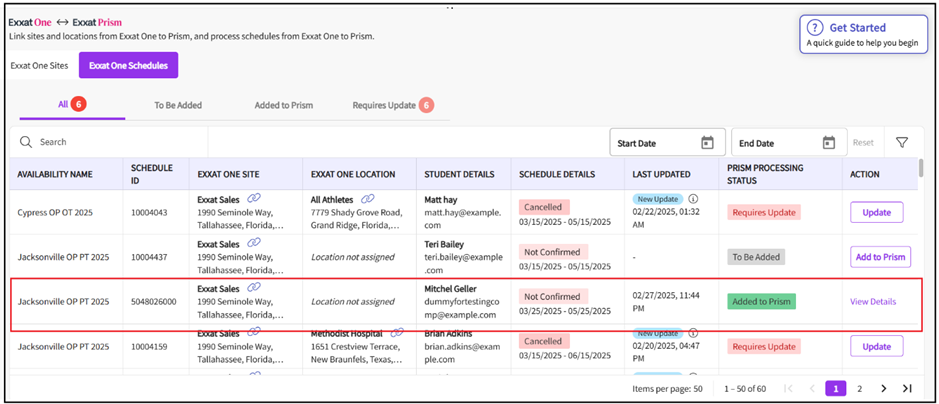Open the Start Date calendar icon
Viewport: 939px width, 404px height.
(707, 143)
